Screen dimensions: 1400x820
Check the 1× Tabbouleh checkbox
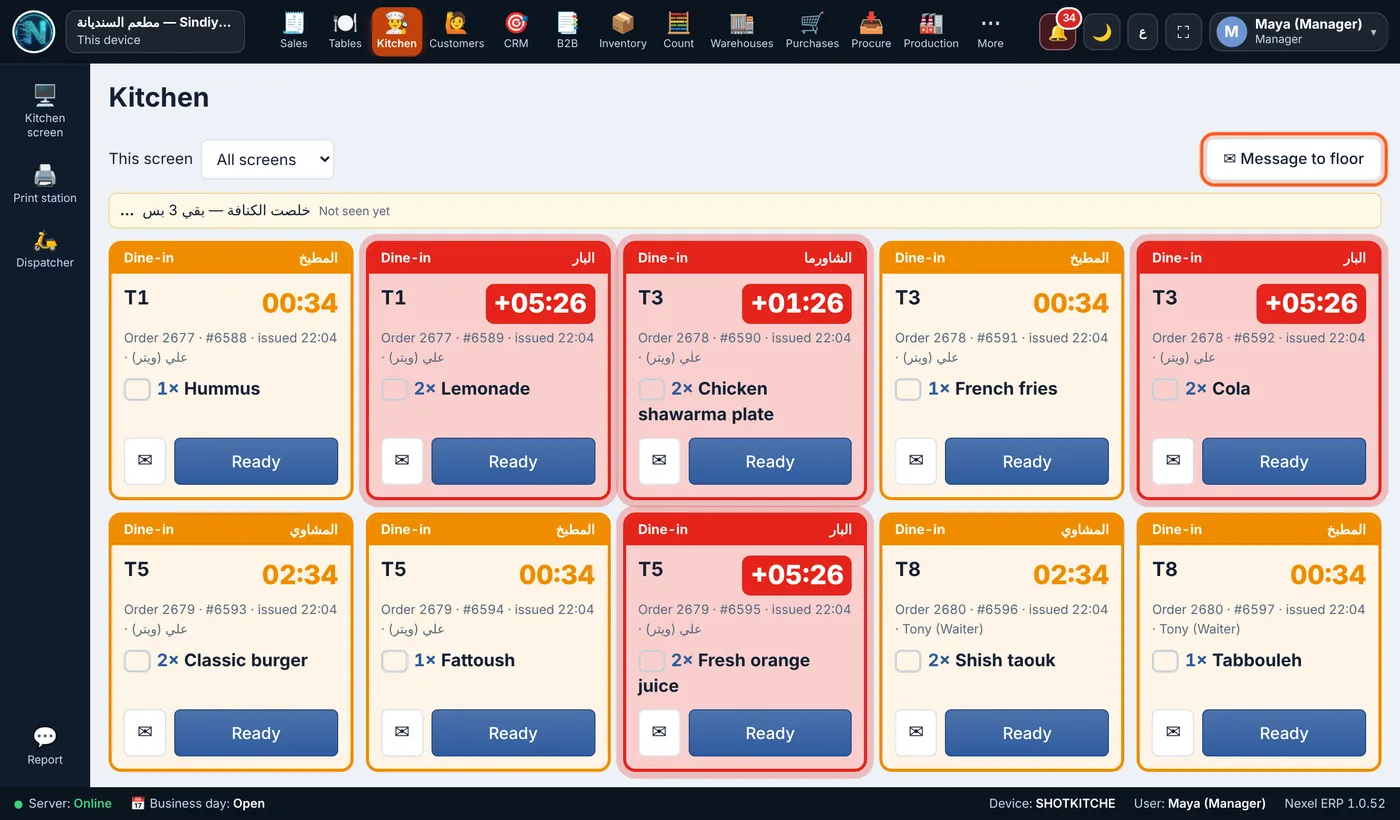tap(1165, 661)
